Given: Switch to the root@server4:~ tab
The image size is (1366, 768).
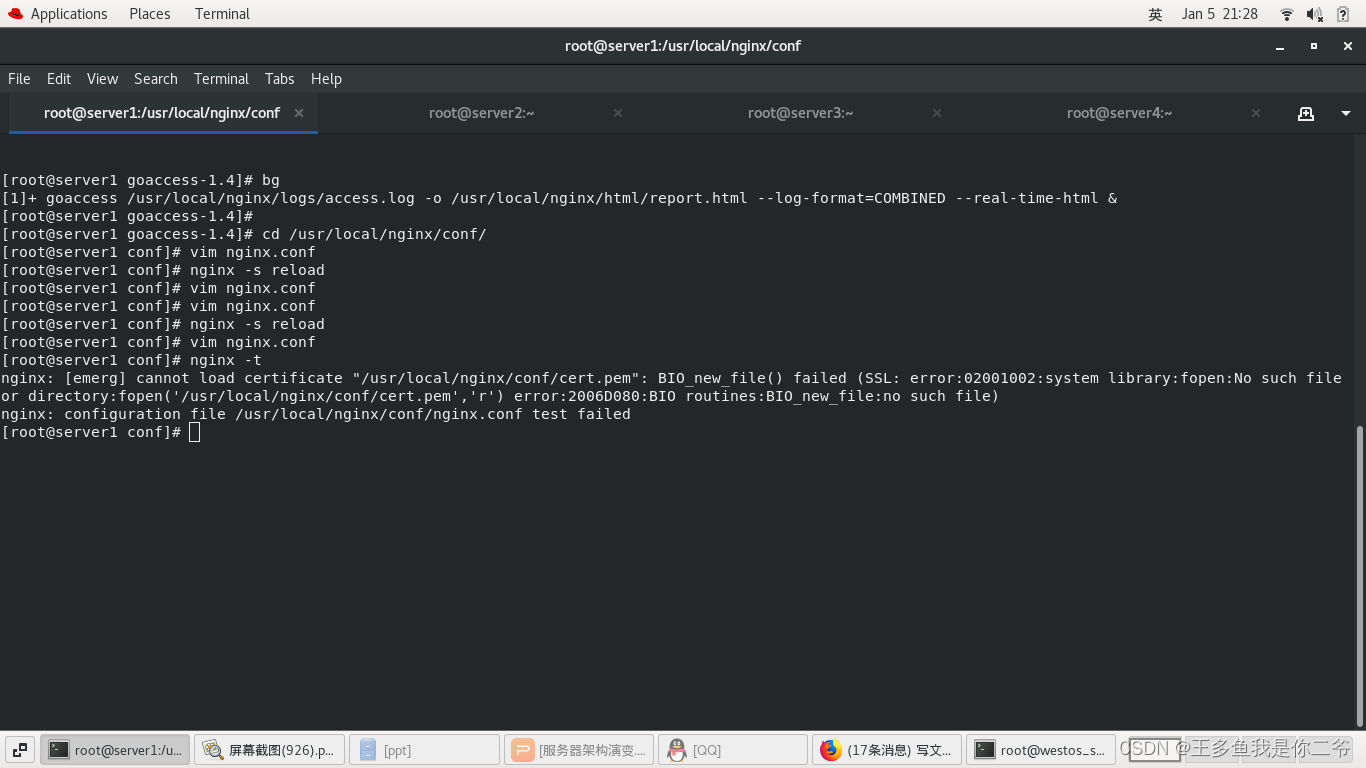Looking at the screenshot, I should pos(1119,113).
